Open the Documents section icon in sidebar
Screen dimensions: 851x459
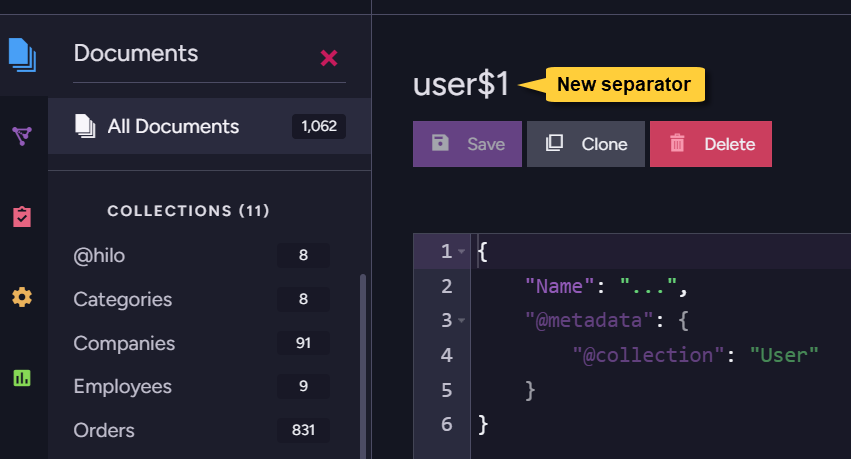coord(22,54)
